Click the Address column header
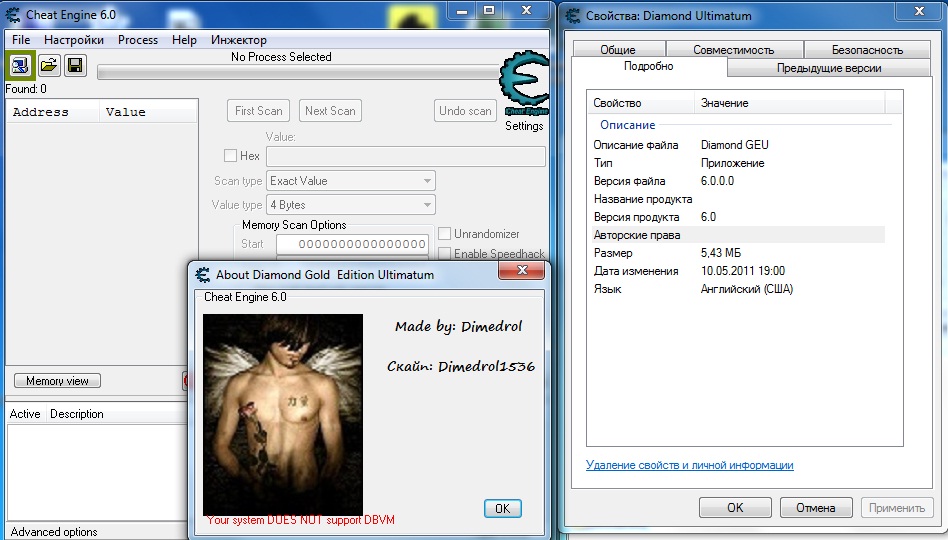The width and height of the screenshot is (948, 540). coord(53,112)
